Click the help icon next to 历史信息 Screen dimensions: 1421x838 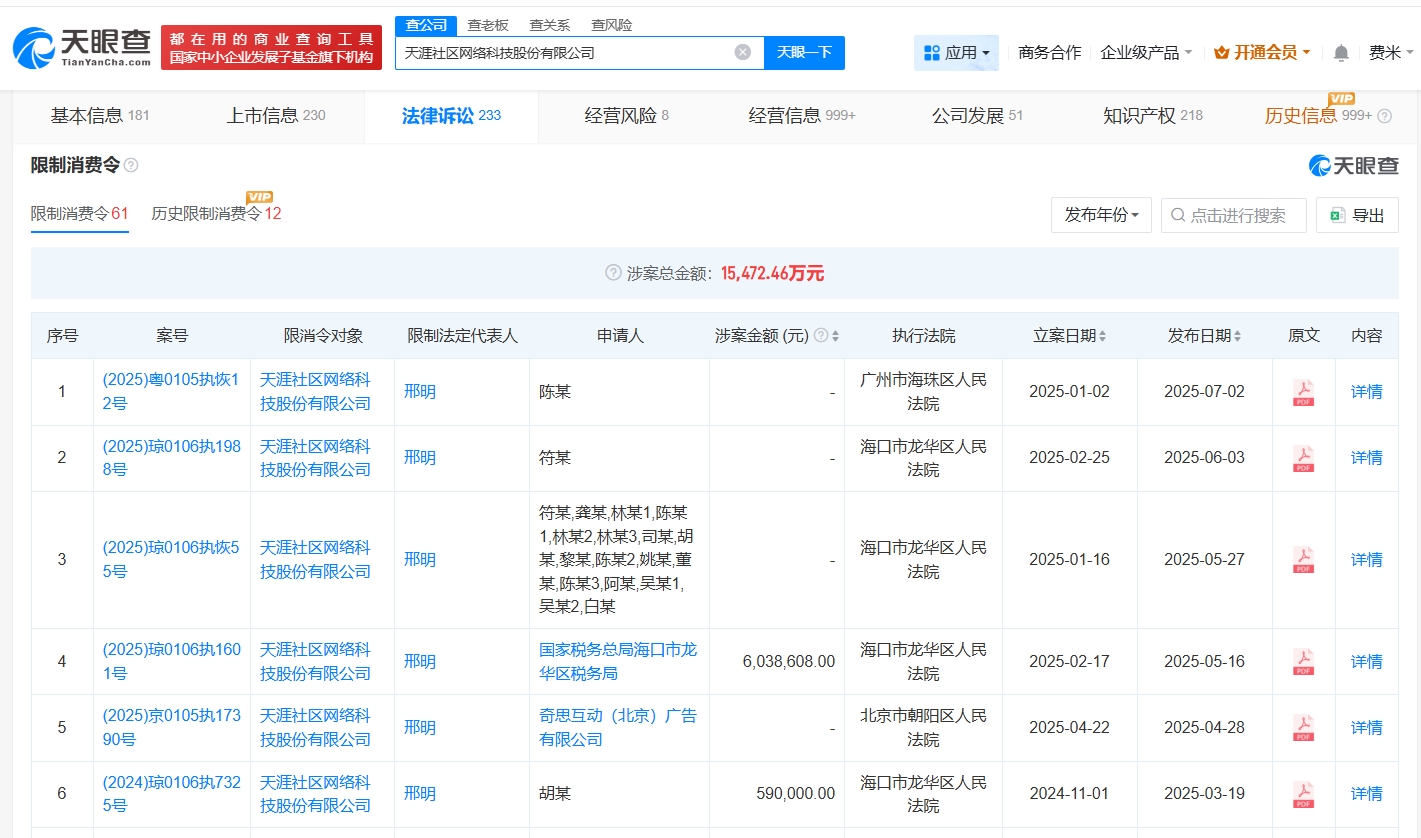pyautogui.click(x=1384, y=116)
